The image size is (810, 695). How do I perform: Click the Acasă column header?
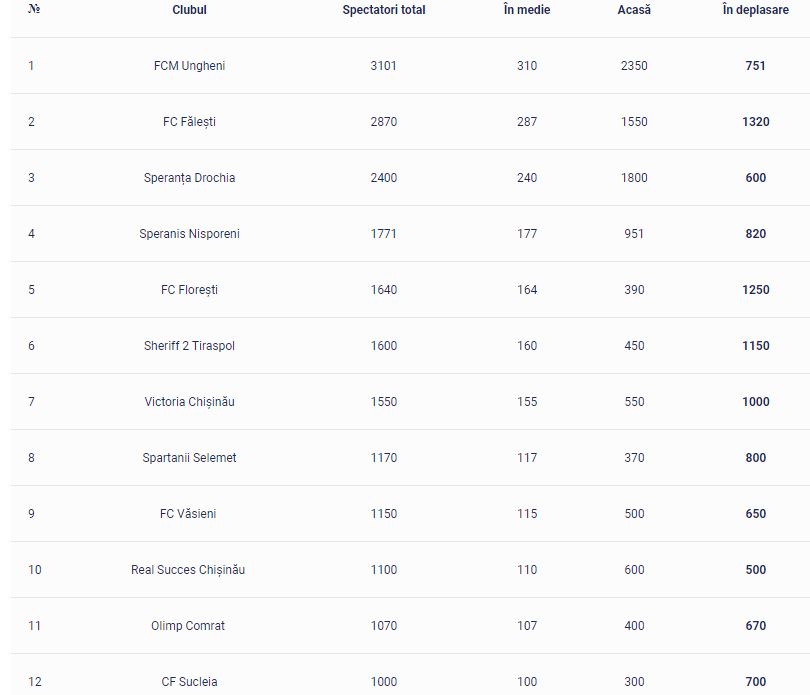(x=634, y=10)
